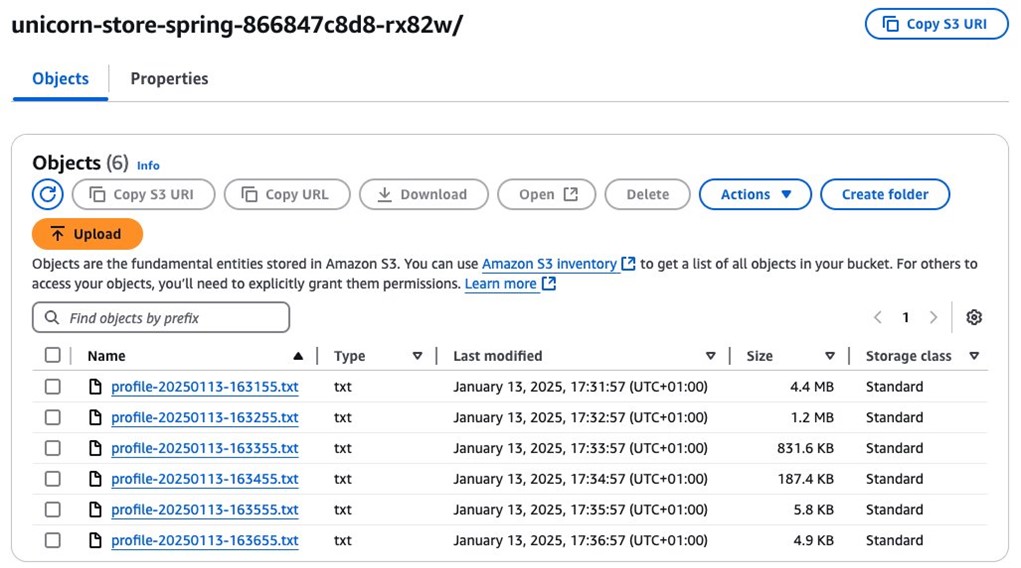Click Copy S3 URI button at top right
Screen dimensions: 1021x568
pyautogui.click(x=936, y=24)
